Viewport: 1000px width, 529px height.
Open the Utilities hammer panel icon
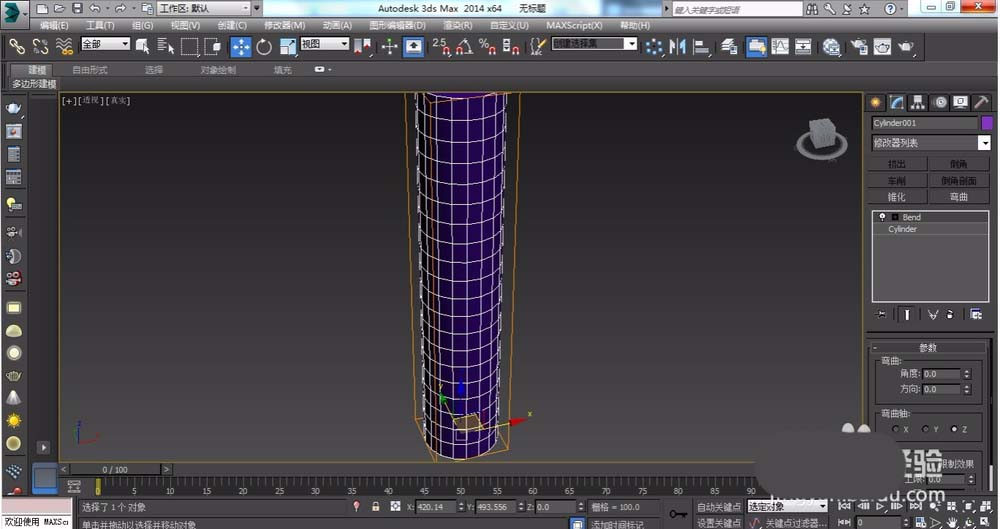982,102
